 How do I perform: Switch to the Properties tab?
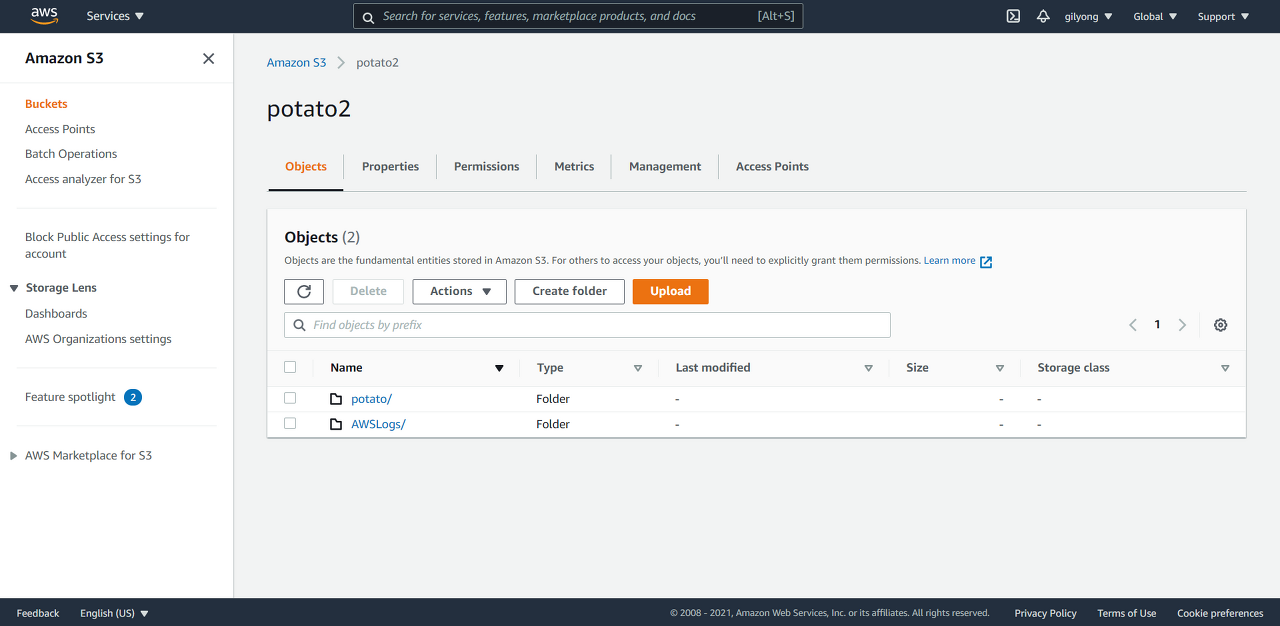(390, 167)
